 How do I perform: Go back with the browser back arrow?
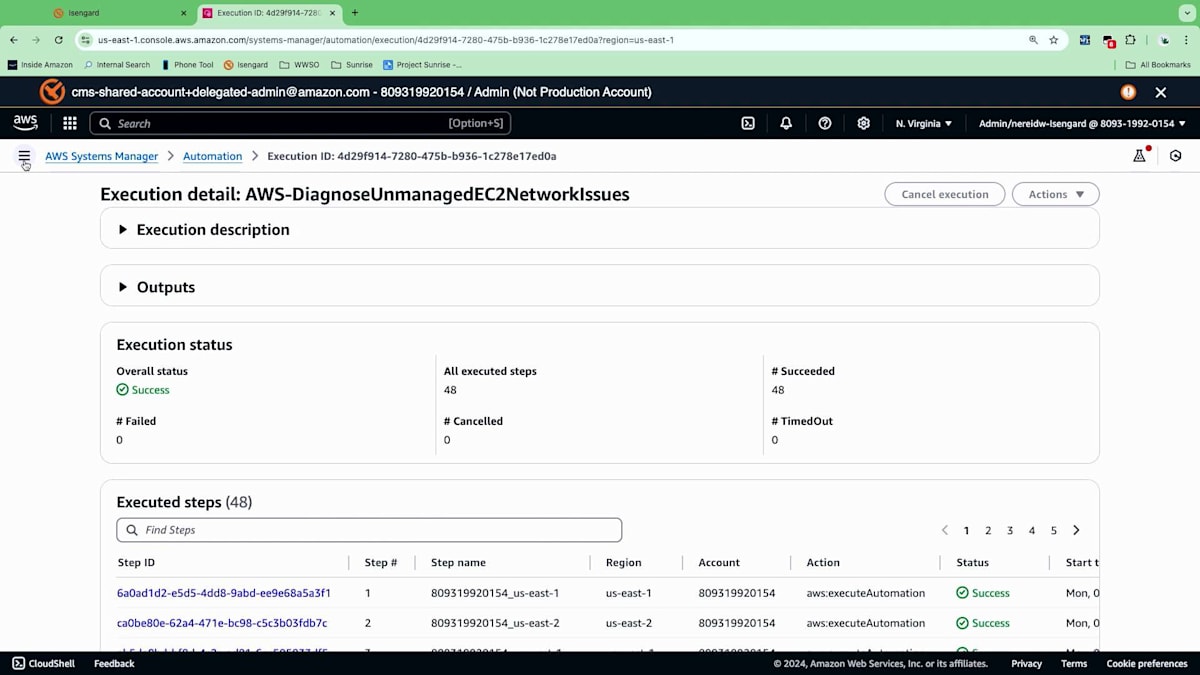[14, 40]
